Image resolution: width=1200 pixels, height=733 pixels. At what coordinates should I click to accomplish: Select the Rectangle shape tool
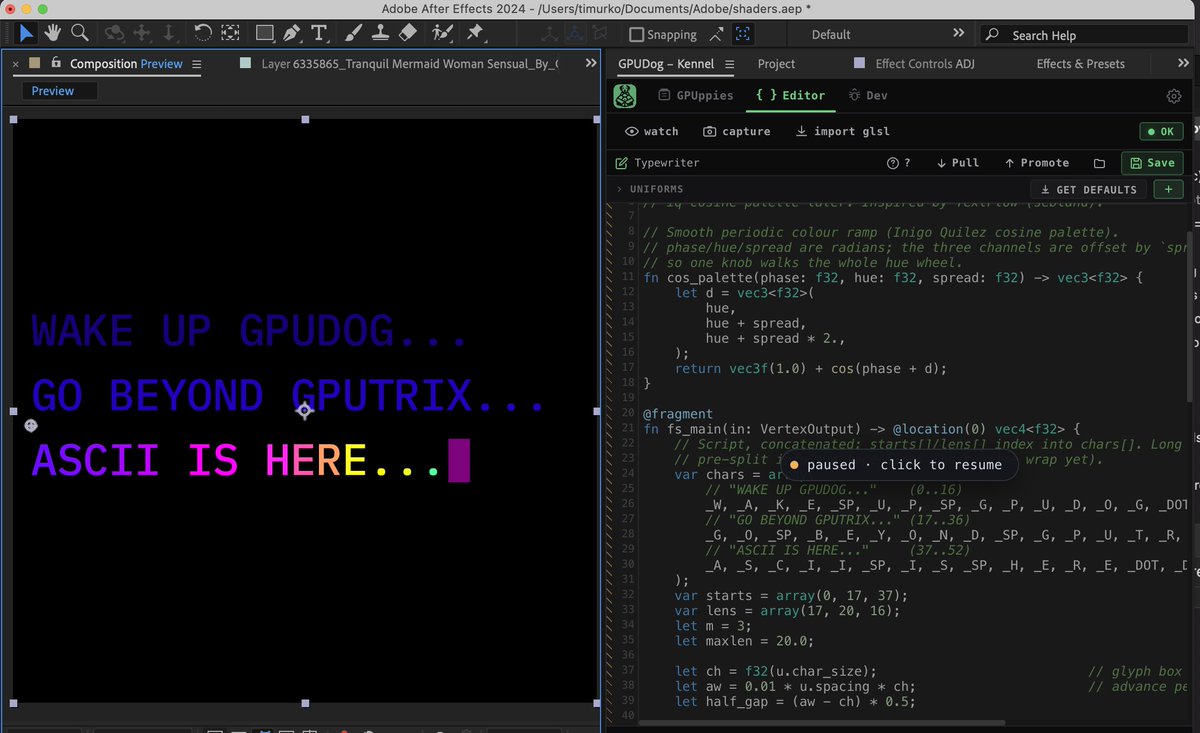265,33
